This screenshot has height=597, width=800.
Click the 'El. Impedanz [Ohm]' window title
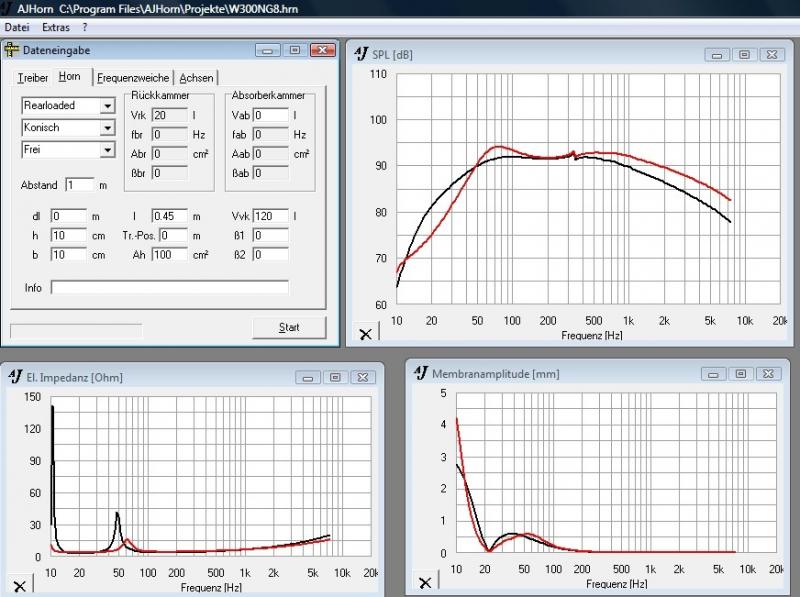[x=74, y=378]
